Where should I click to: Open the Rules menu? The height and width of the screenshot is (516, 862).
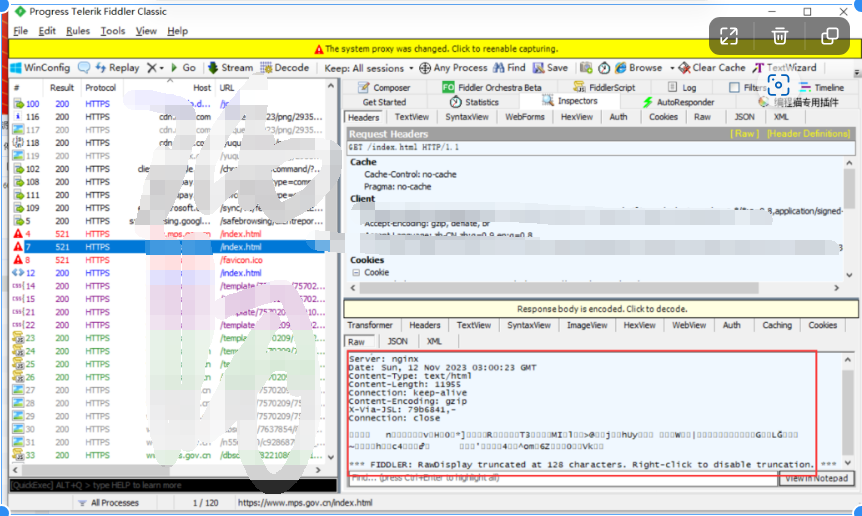[x=78, y=31]
